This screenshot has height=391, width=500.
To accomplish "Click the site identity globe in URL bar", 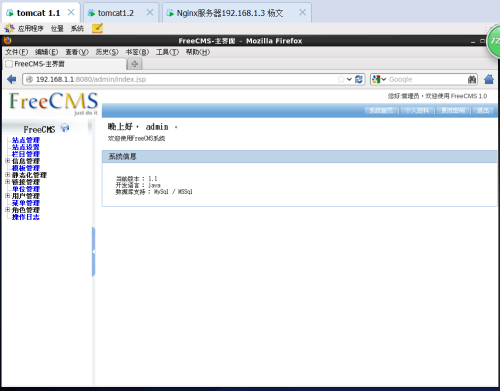I will click(29, 79).
